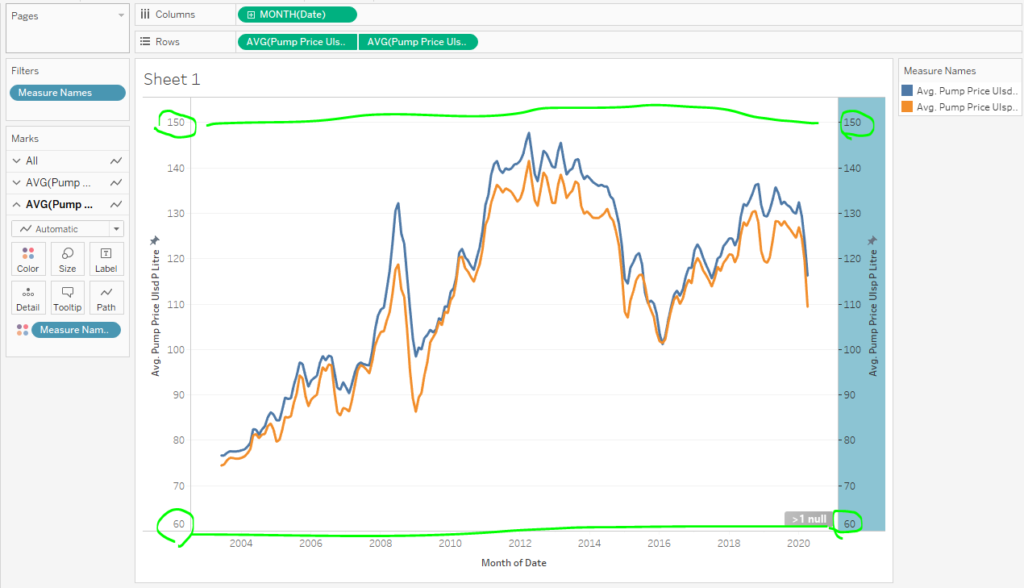The height and width of the screenshot is (588, 1024).
Task: Select the first AVG(Pump Price pill in Rows
Action: click(x=297, y=42)
